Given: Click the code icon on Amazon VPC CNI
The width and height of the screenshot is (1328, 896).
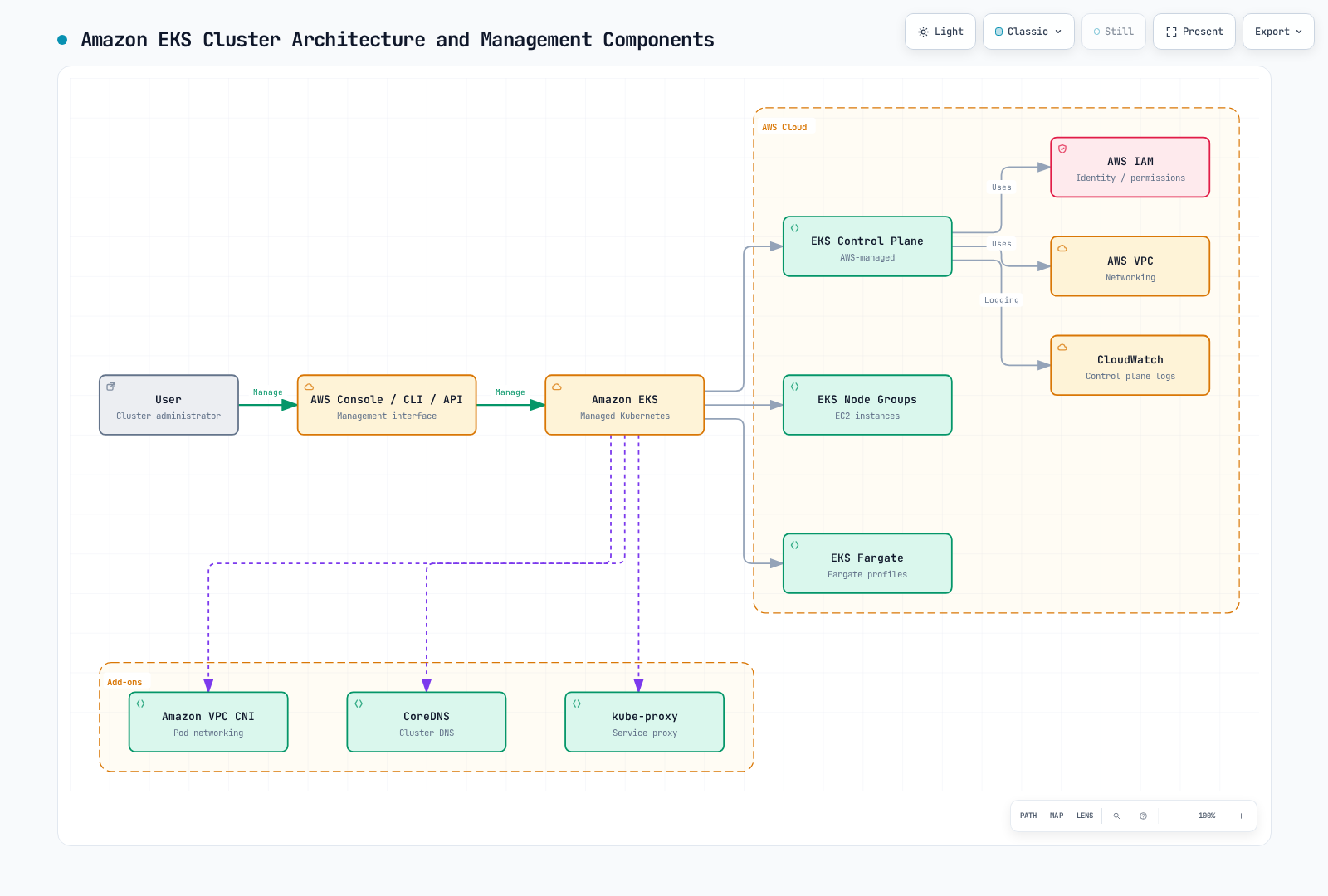Looking at the screenshot, I should (140, 704).
